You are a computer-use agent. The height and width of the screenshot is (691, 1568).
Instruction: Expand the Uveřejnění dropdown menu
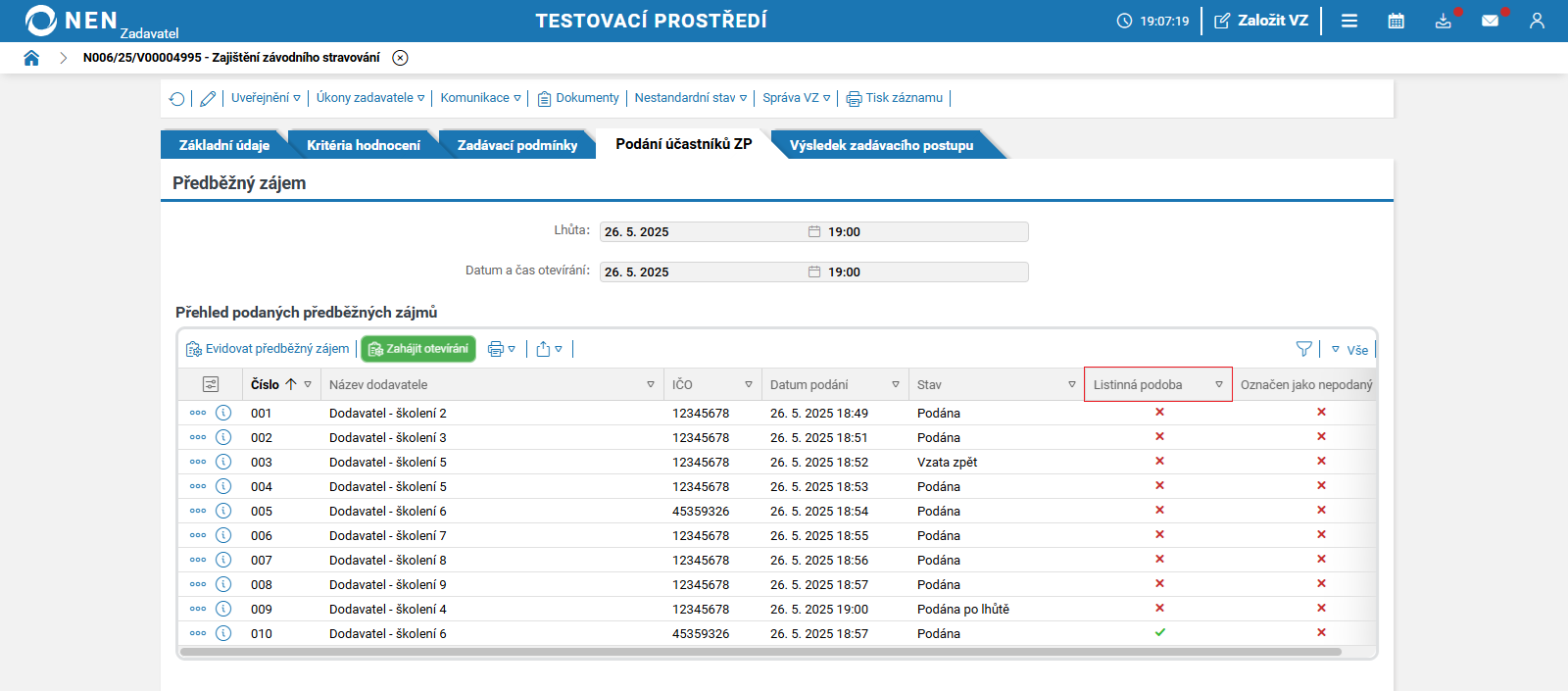tap(266, 98)
